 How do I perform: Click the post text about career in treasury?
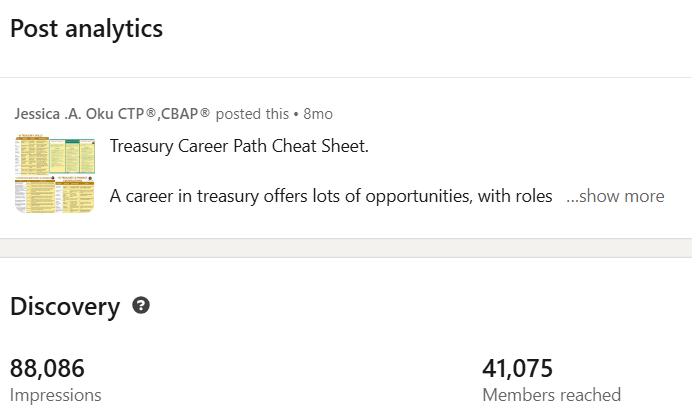pos(330,196)
